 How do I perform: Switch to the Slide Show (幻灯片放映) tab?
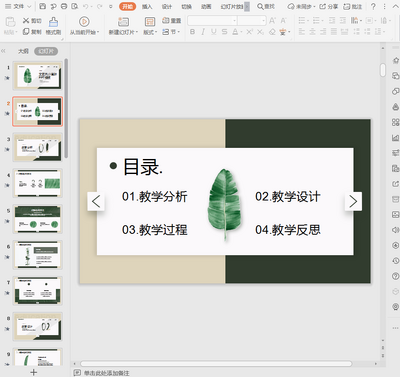pyautogui.click(x=232, y=6)
